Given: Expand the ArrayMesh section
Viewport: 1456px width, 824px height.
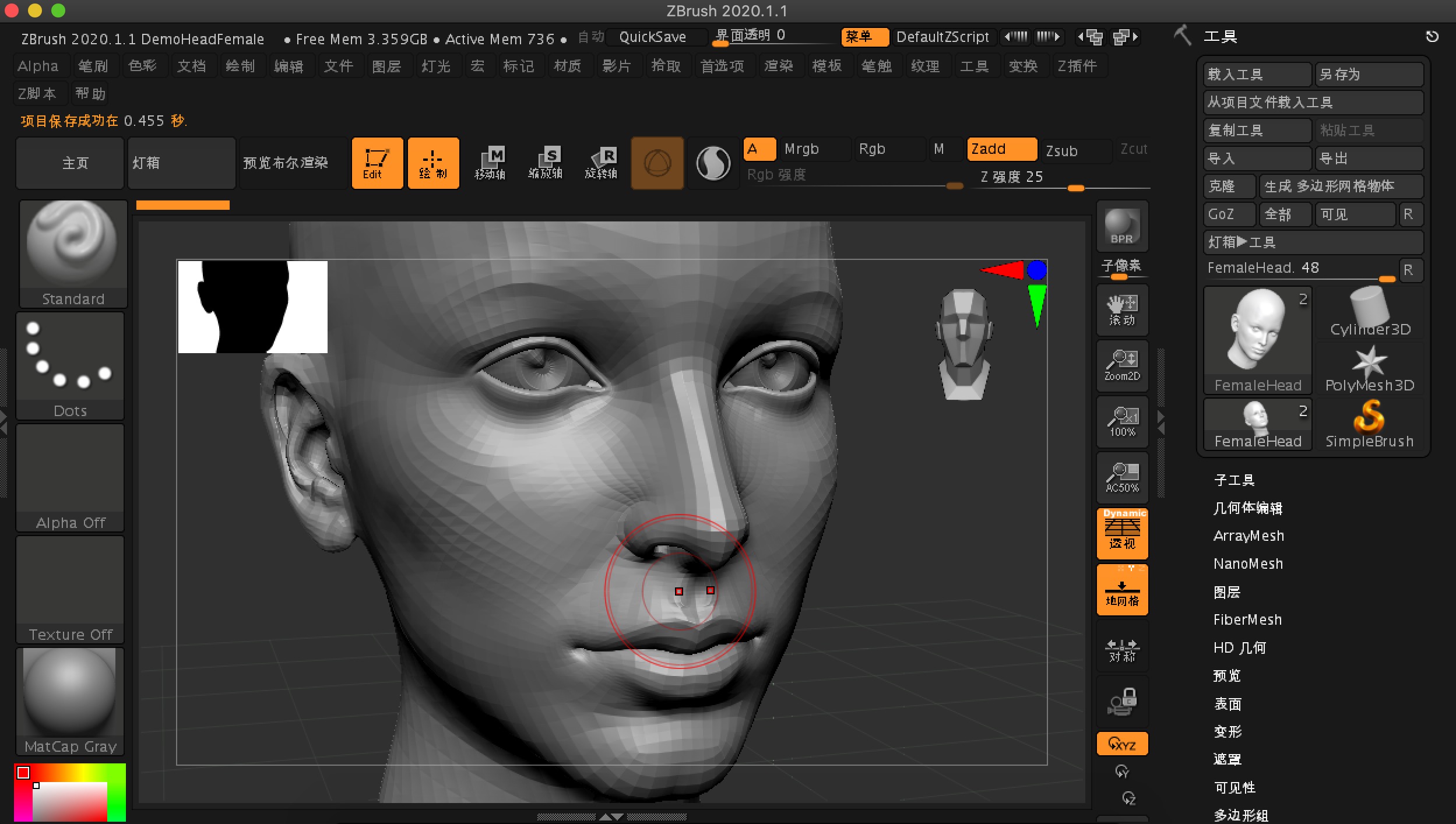Looking at the screenshot, I should [x=1248, y=536].
